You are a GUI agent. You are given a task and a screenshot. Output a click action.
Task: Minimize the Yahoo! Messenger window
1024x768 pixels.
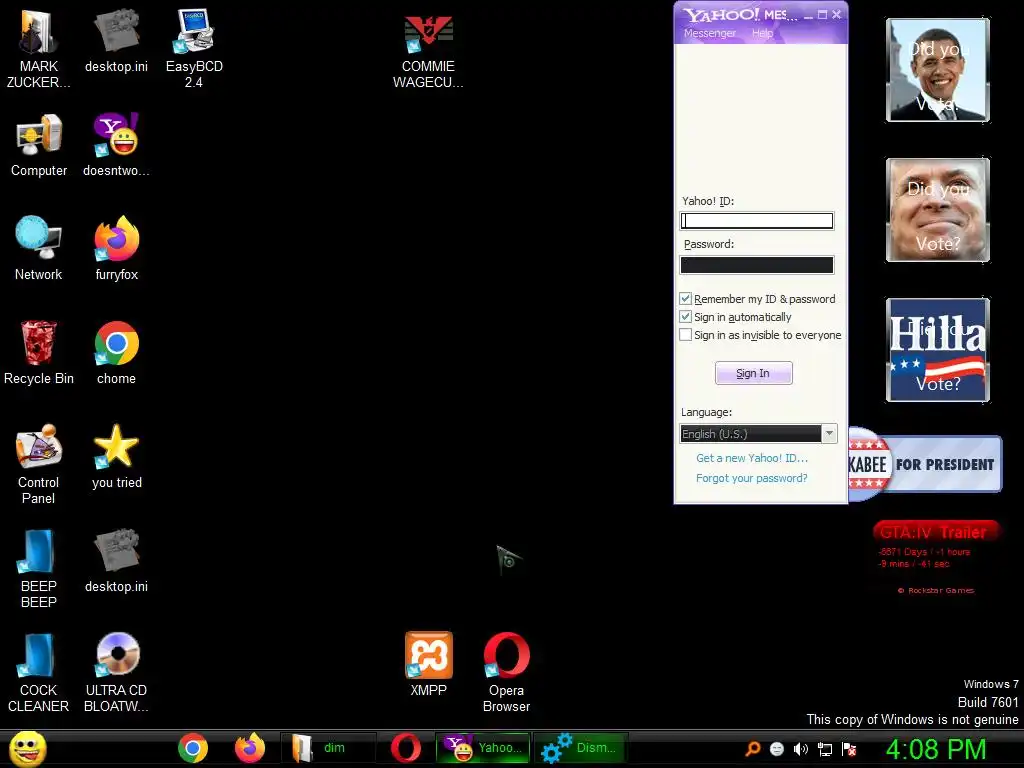(x=808, y=14)
